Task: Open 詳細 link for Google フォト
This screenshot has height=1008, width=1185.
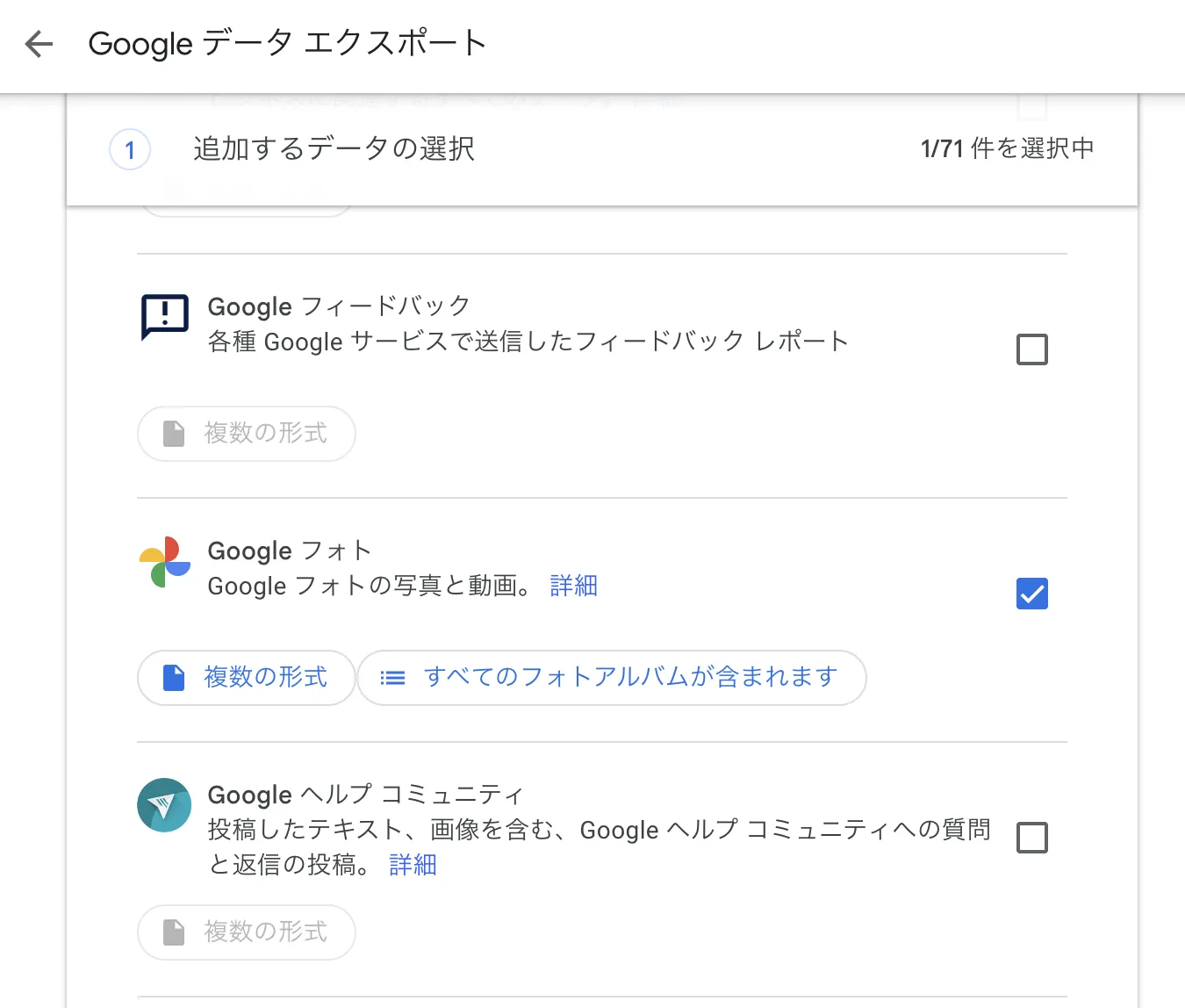Action: [574, 586]
